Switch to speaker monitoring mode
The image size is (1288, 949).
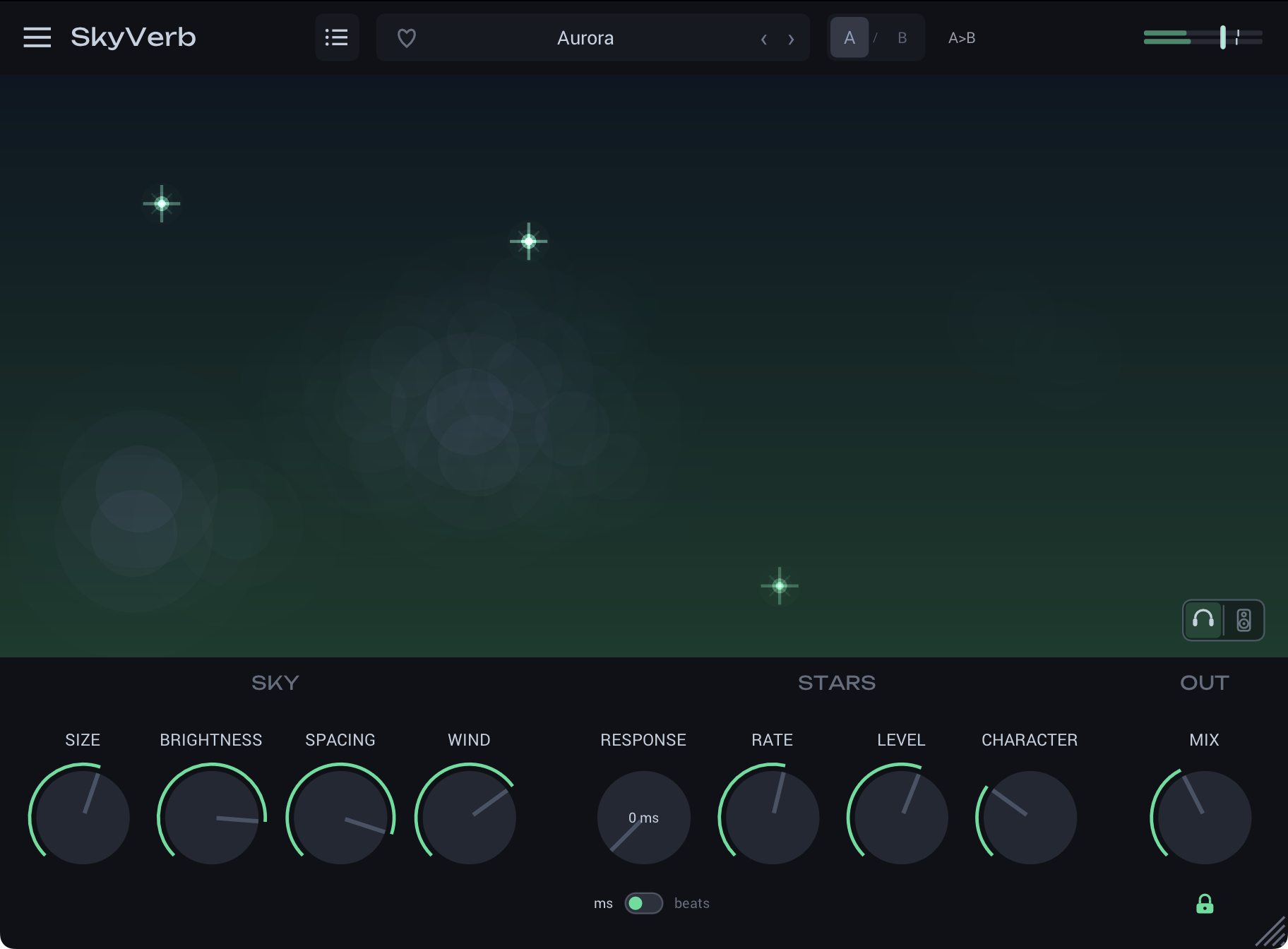point(1244,620)
